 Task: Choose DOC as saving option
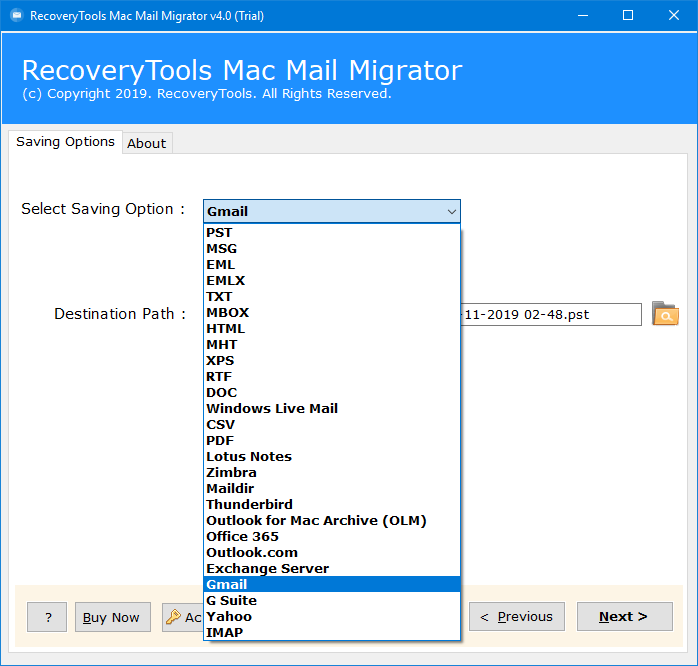(332, 393)
